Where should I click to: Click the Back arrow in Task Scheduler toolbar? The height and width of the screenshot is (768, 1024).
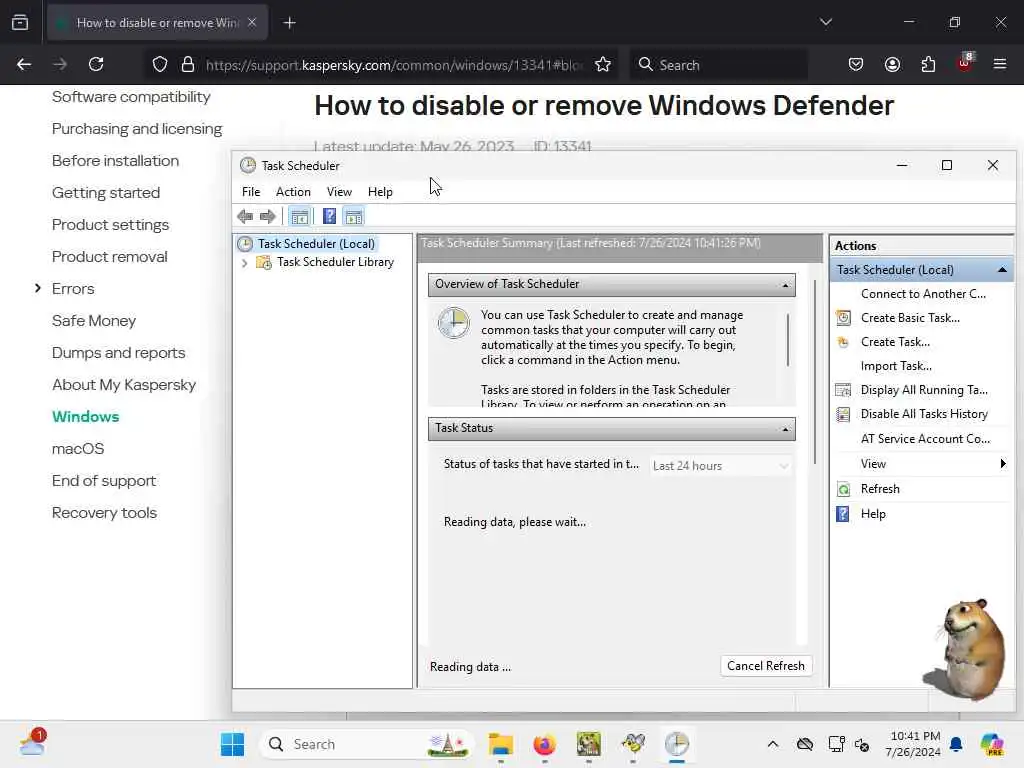[246, 216]
